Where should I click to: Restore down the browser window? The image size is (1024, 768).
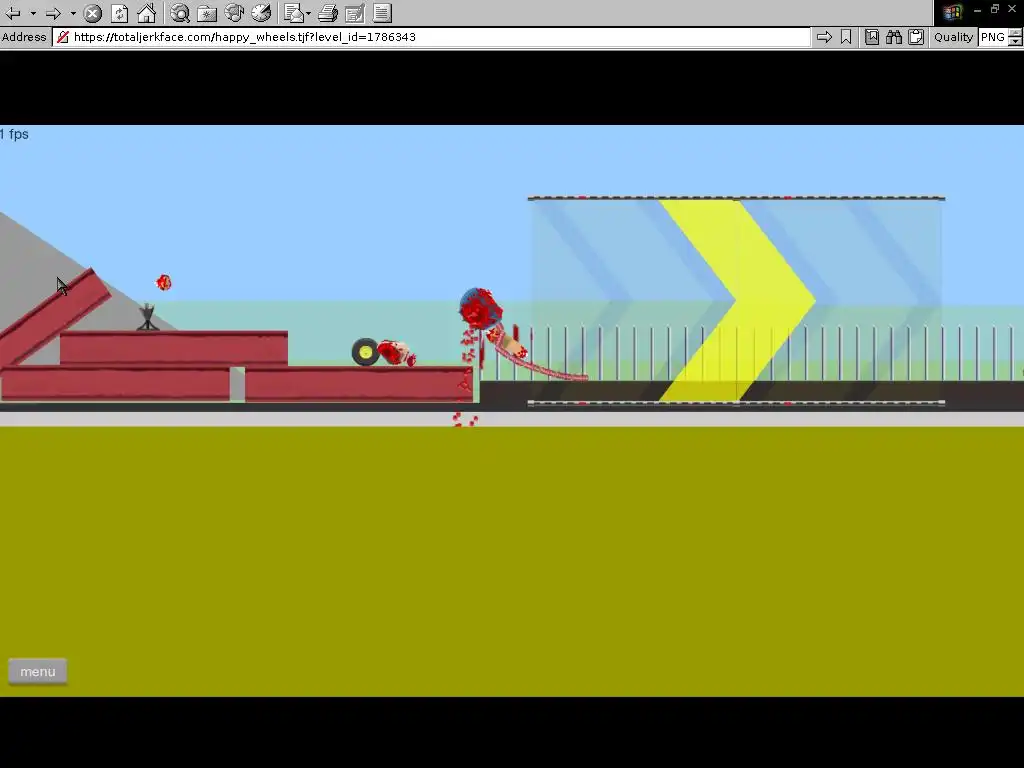click(995, 9)
